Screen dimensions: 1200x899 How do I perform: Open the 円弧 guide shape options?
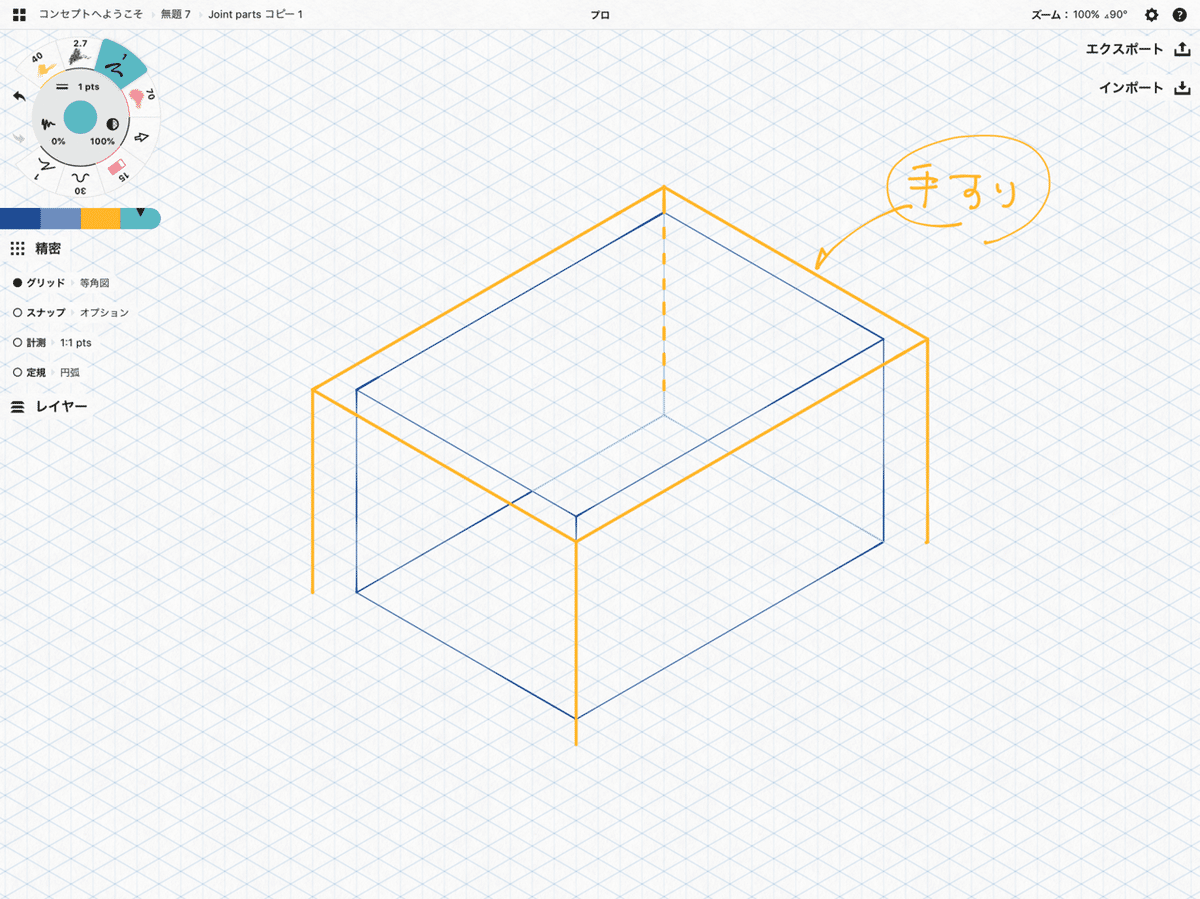point(72,372)
